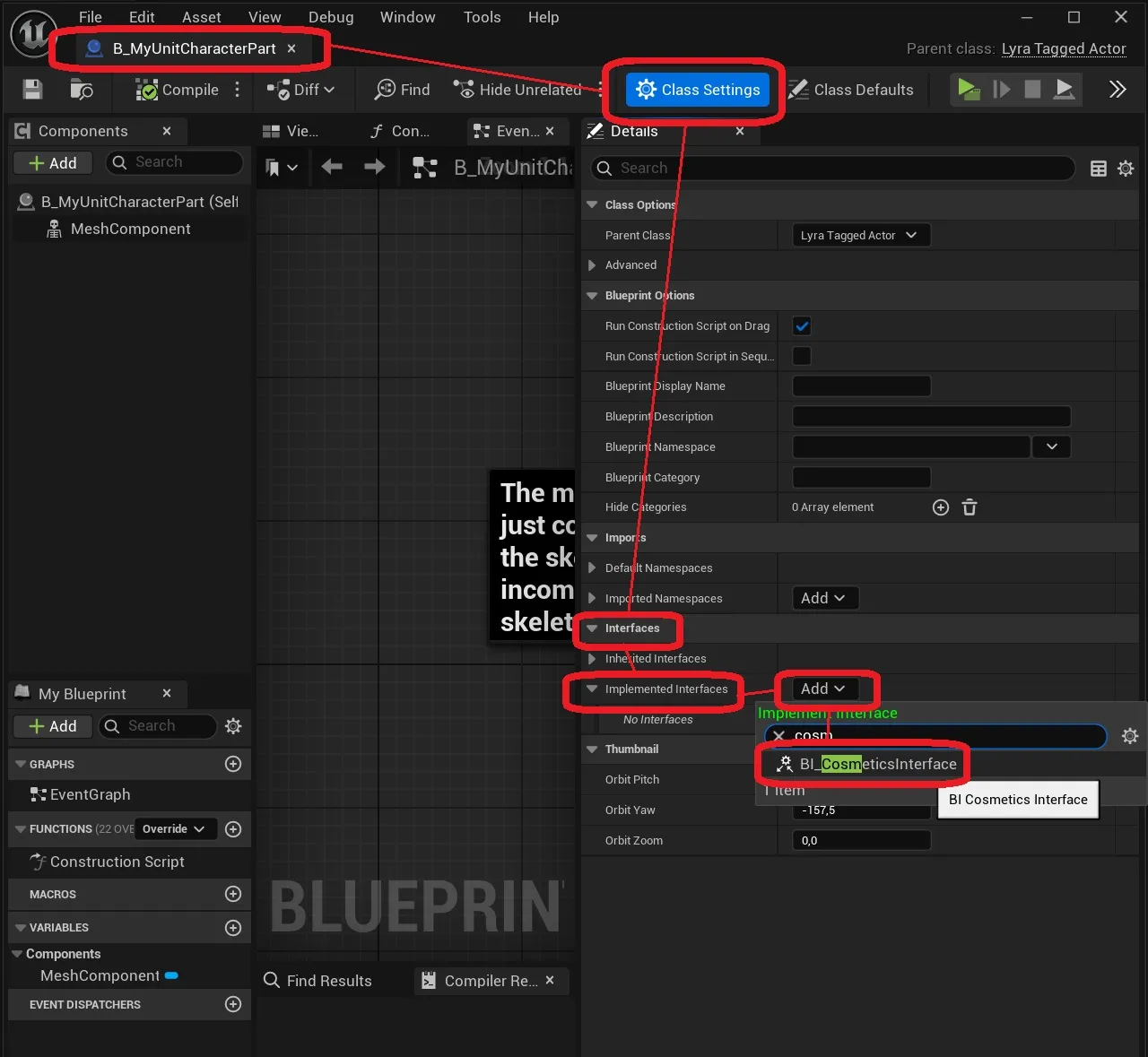Collapse the Interfaces section

(592, 628)
